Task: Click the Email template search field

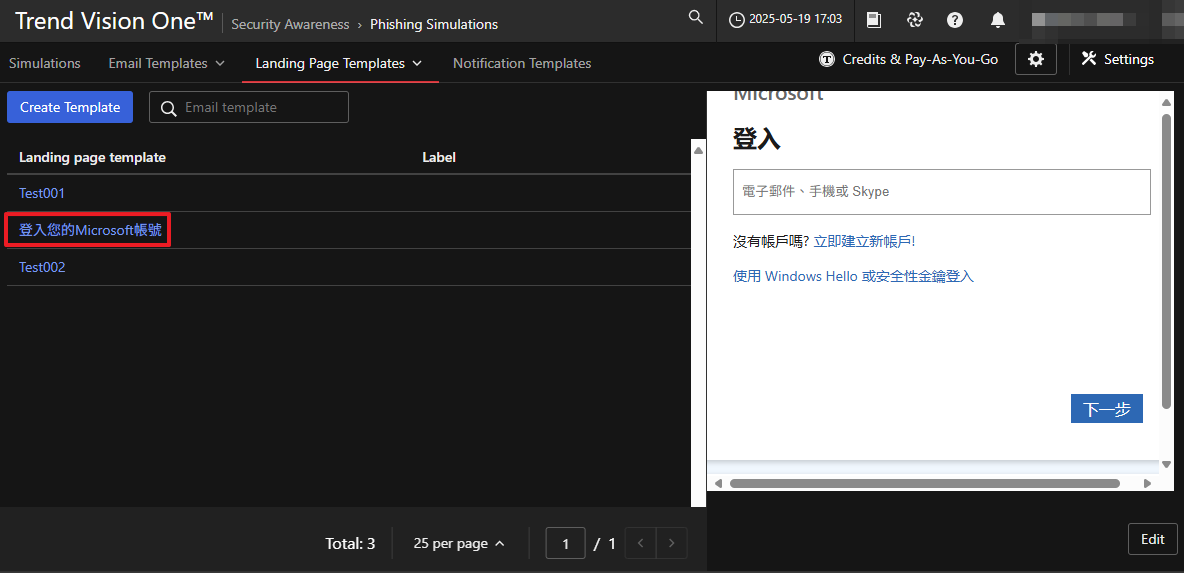Action: 260,107
